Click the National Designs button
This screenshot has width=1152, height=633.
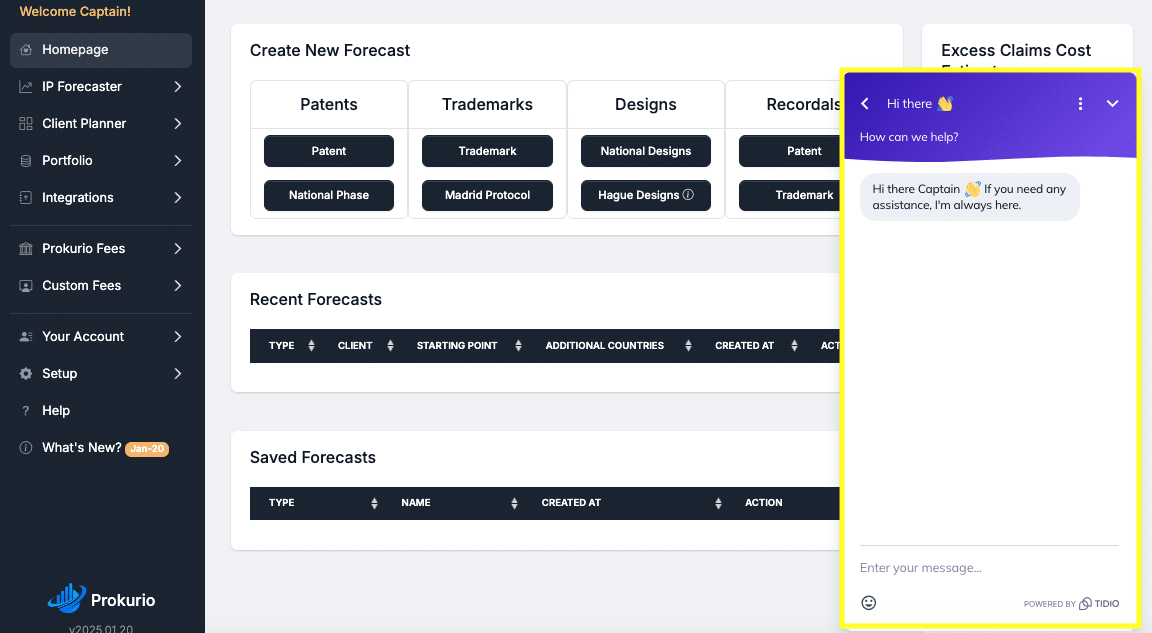[646, 151]
